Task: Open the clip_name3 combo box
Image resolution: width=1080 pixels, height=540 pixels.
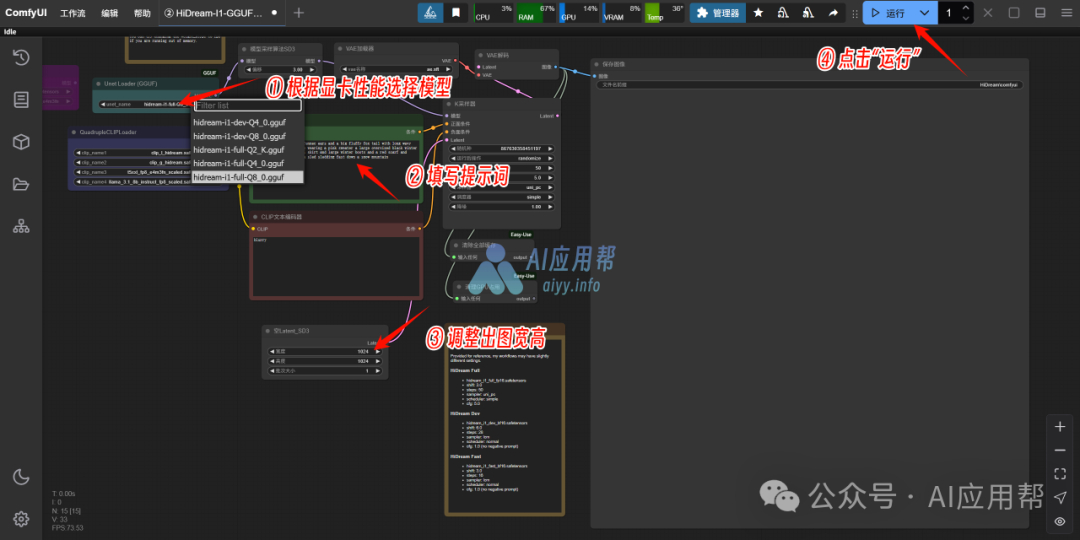Action: click(150, 172)
